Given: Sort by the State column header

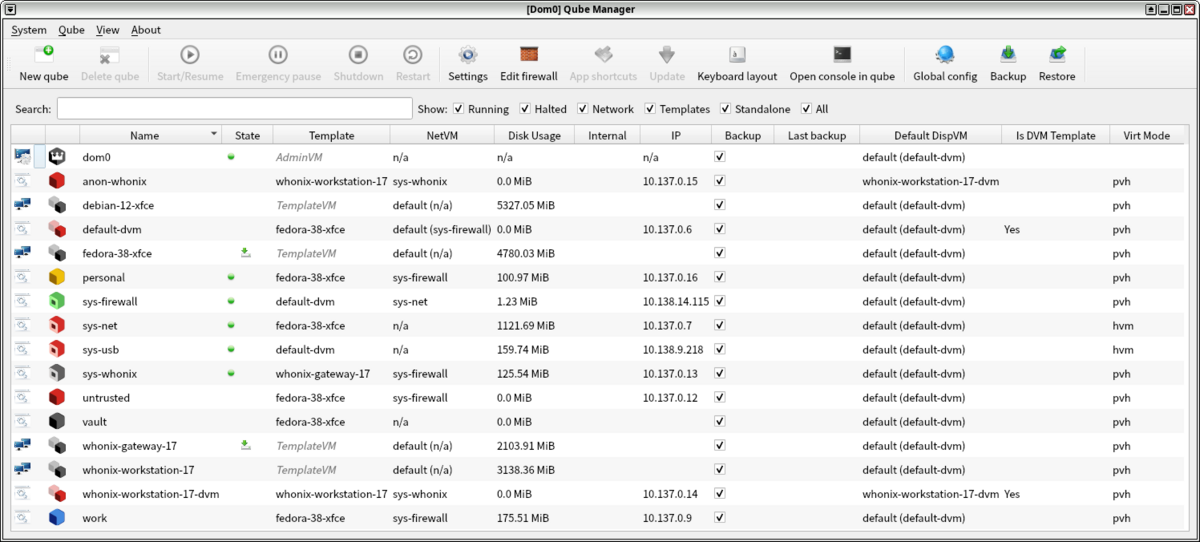Looking at the screenshot, I should pyautogui.click(x=247, y=135).
